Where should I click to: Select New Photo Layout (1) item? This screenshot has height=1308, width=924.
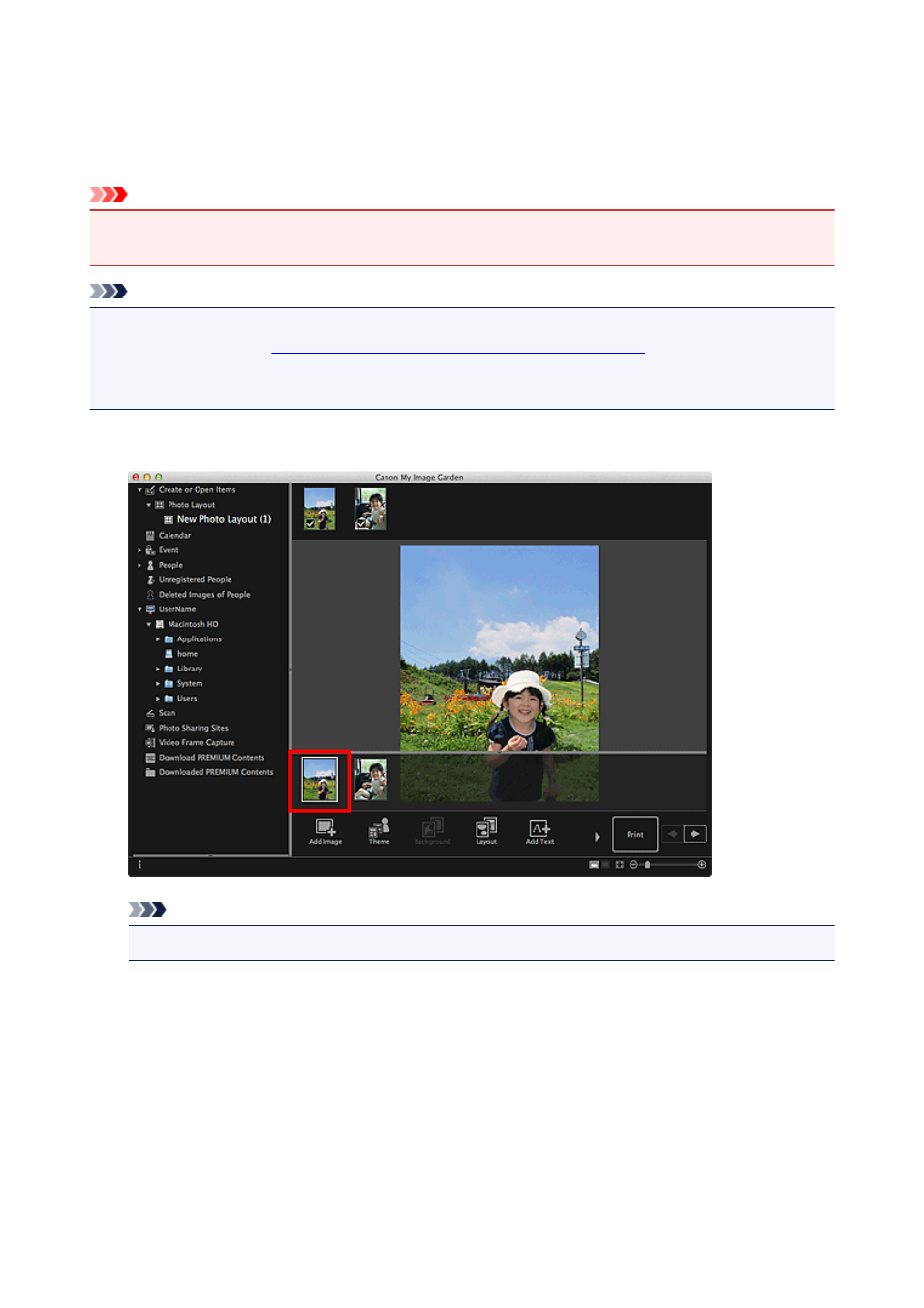224,519
